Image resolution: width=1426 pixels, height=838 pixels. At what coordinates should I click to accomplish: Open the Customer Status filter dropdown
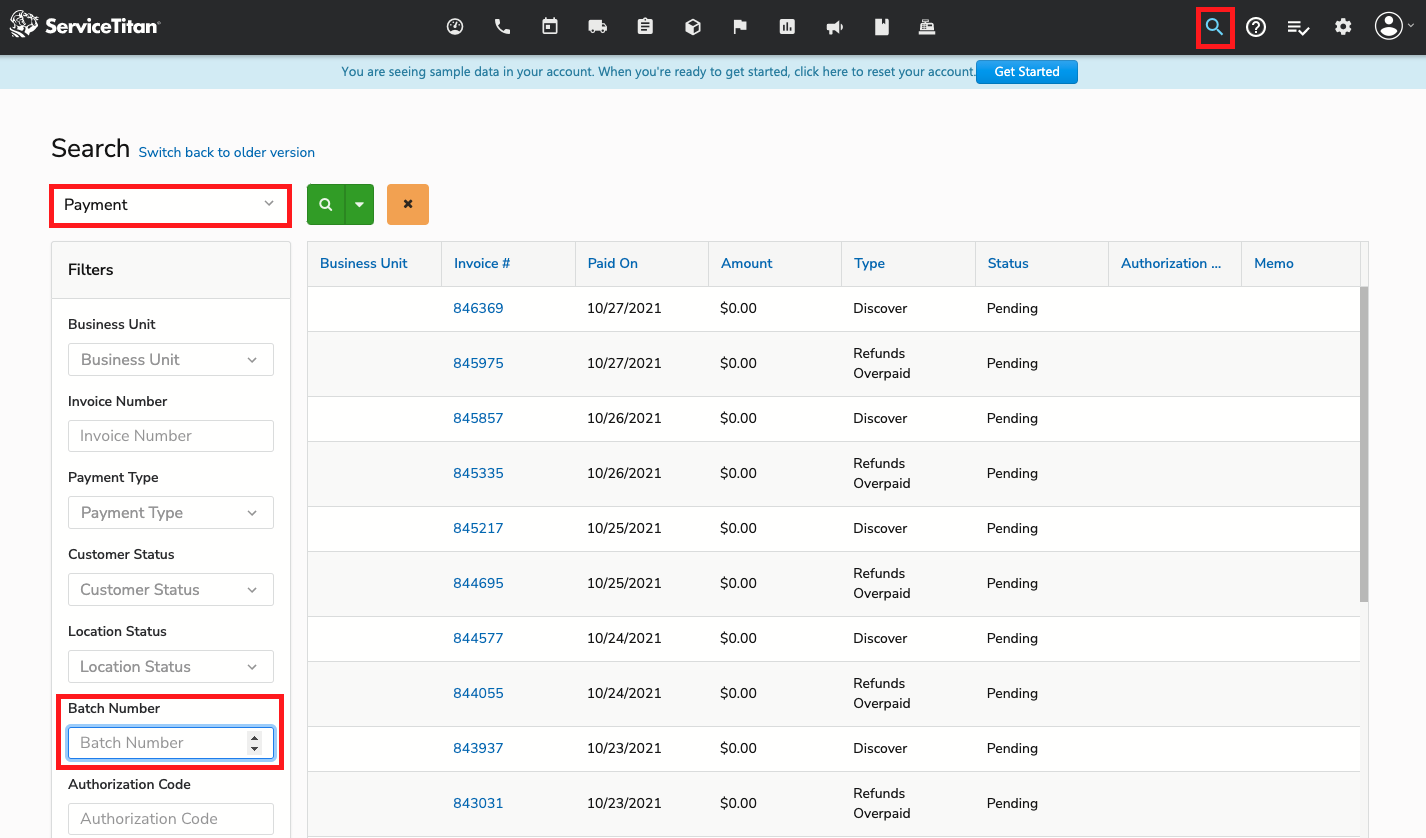[171, 590]
